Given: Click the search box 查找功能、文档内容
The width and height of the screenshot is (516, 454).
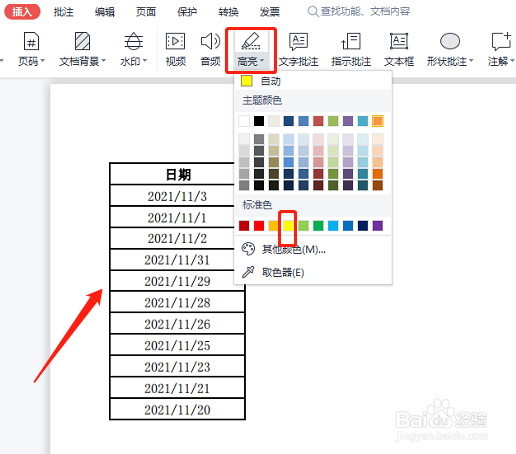Looking at the screenshot, I should click(365, 11).
